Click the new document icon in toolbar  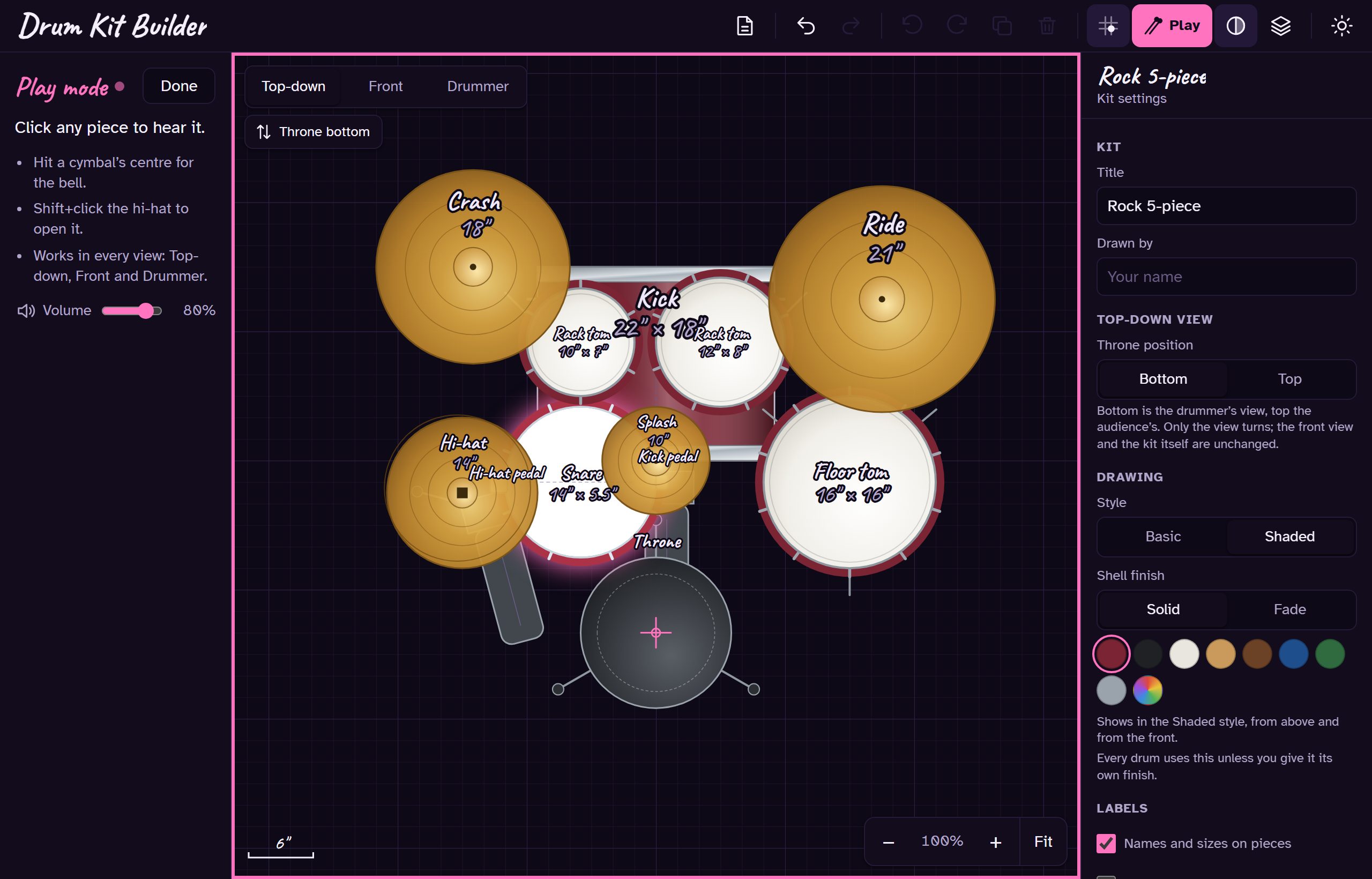[x=745, y=26]
